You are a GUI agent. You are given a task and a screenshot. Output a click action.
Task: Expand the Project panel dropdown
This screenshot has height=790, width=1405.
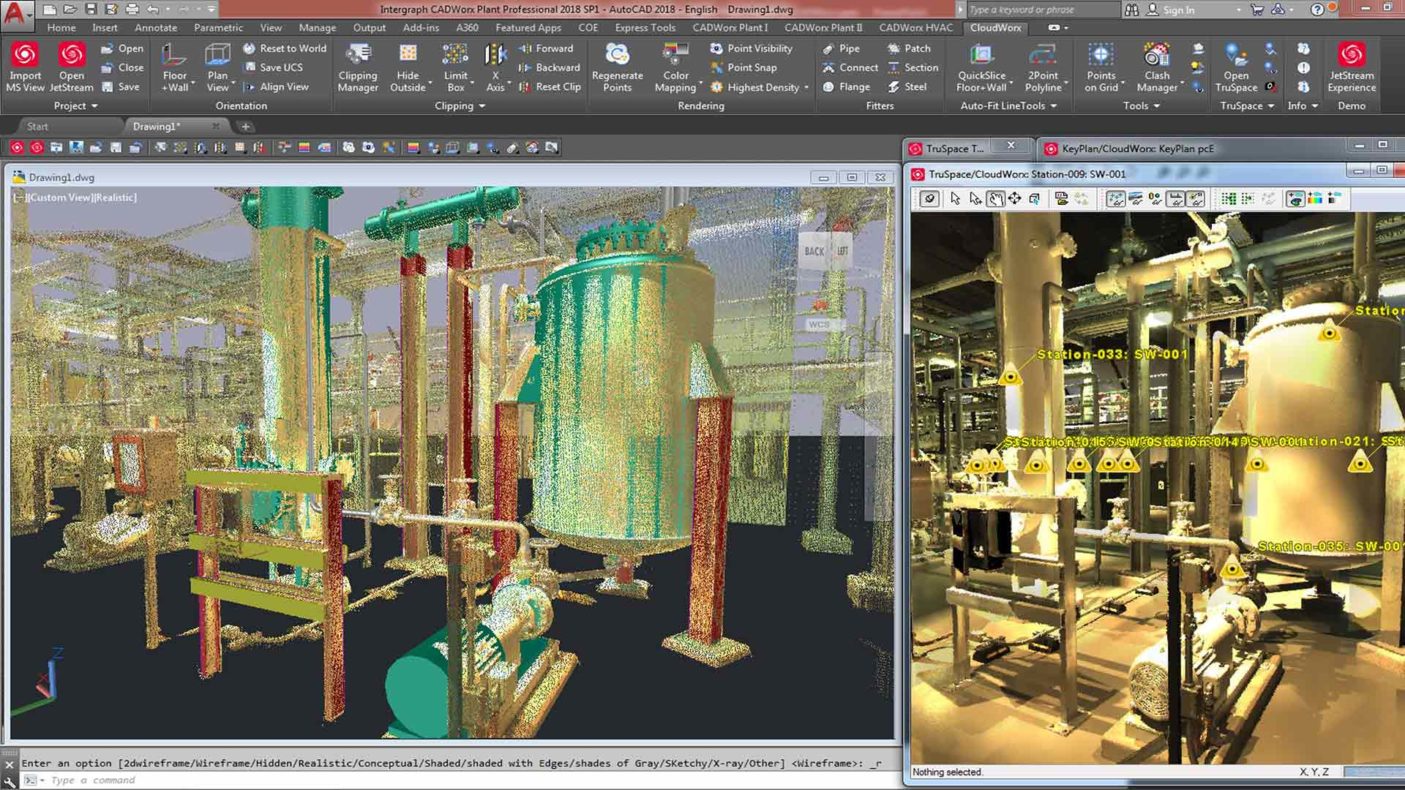point(76,105)
